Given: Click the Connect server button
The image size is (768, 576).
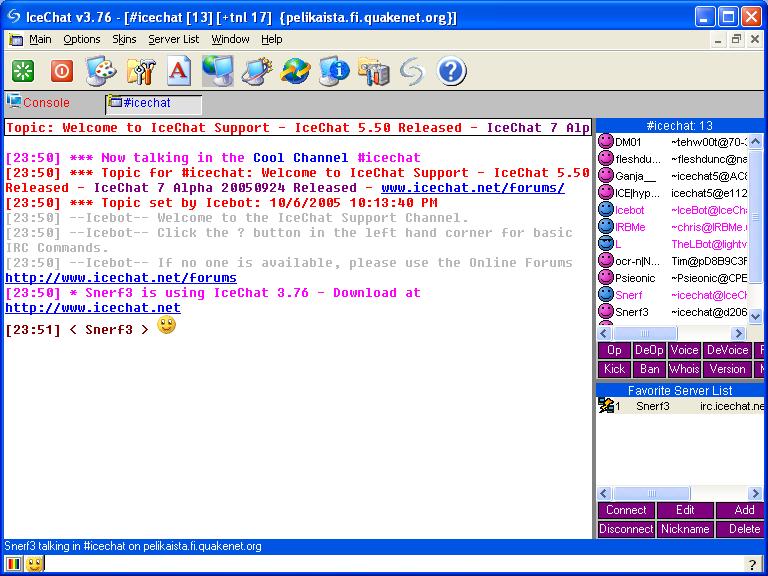Looking at the screenshot, I should pyautogui.click(x=626, y=510).
